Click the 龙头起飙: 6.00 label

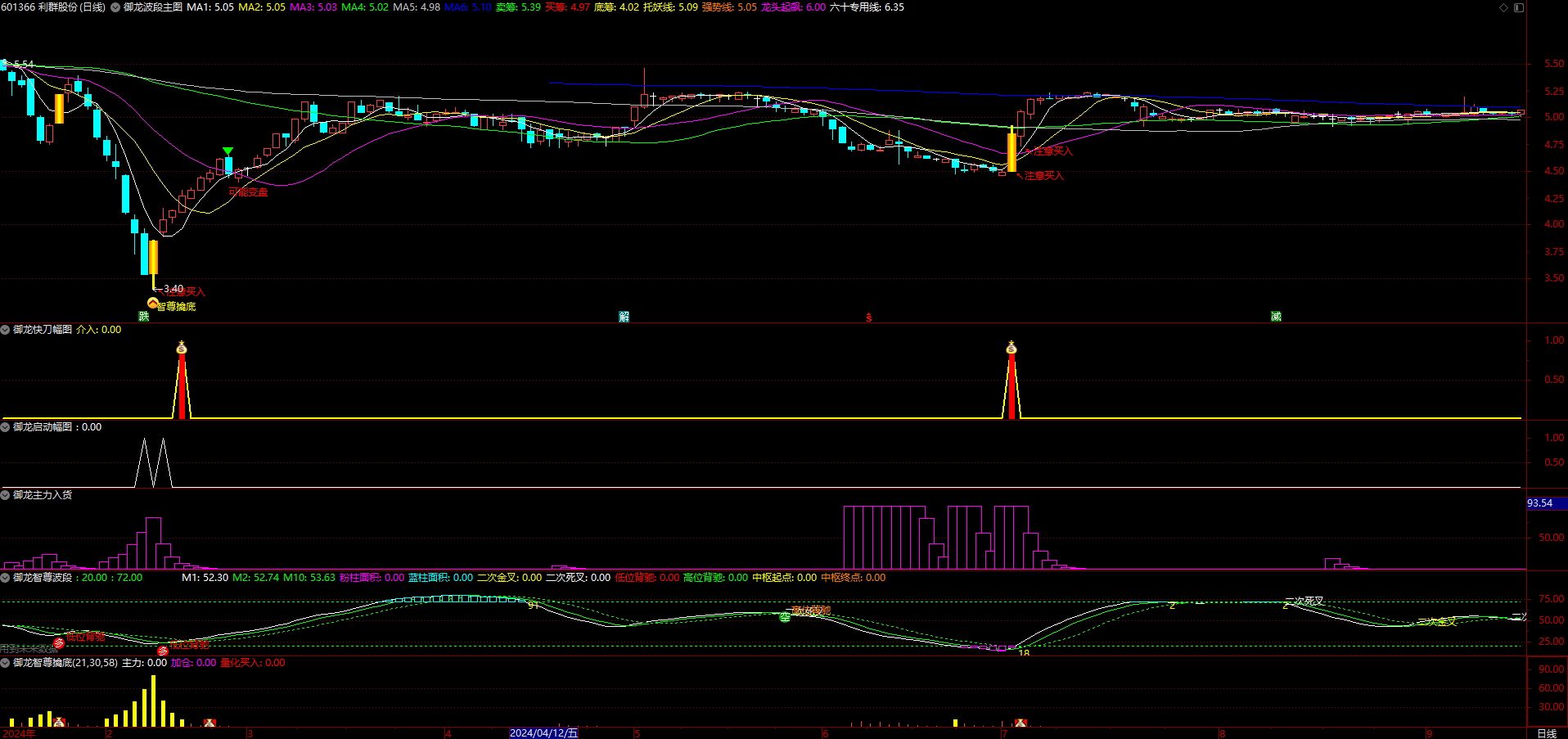tap(793, 7)
